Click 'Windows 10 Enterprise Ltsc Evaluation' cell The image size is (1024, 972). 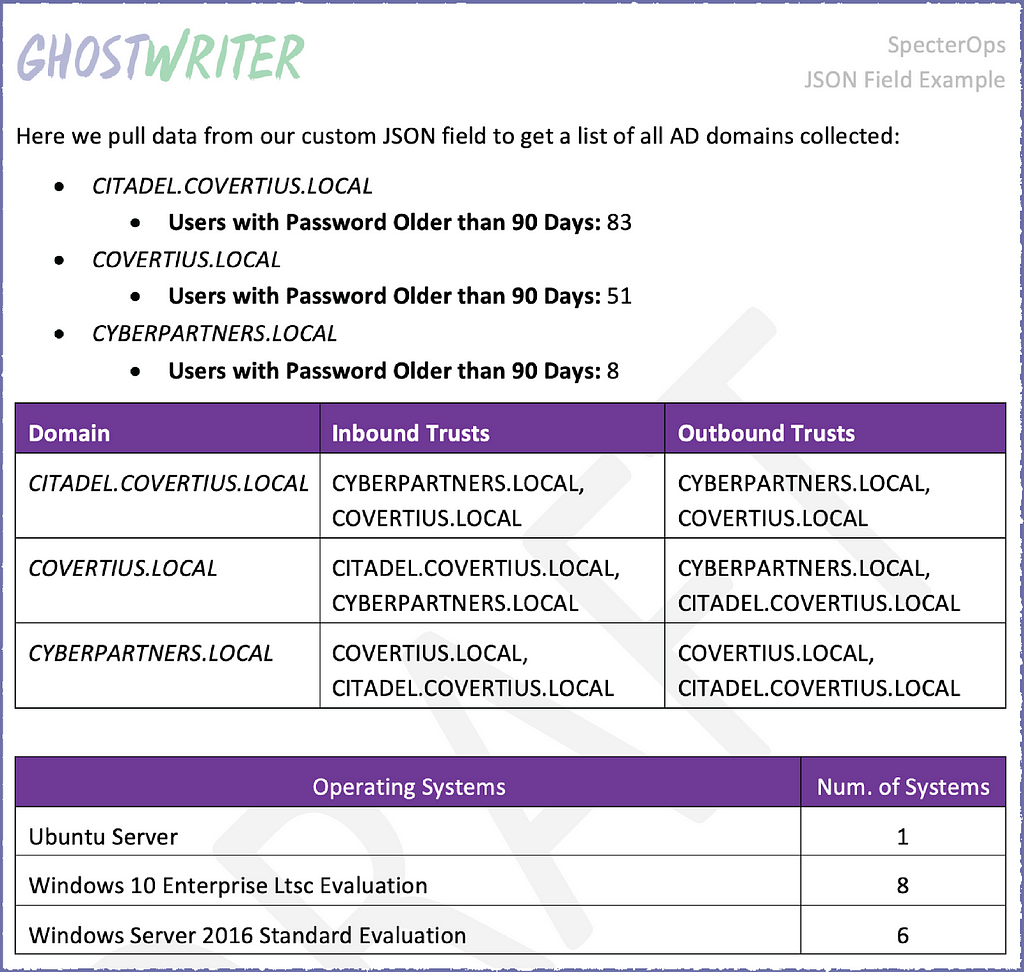click(408, 881)
